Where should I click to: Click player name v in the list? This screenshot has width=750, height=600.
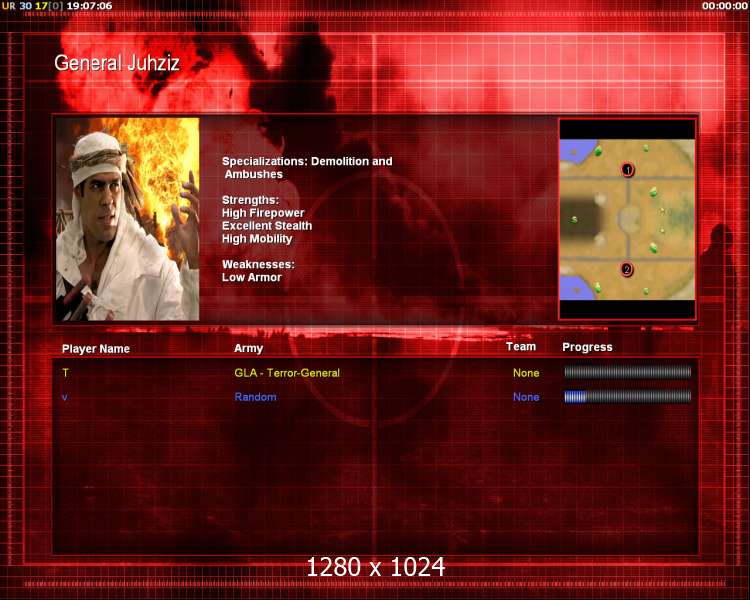(65, 397)
